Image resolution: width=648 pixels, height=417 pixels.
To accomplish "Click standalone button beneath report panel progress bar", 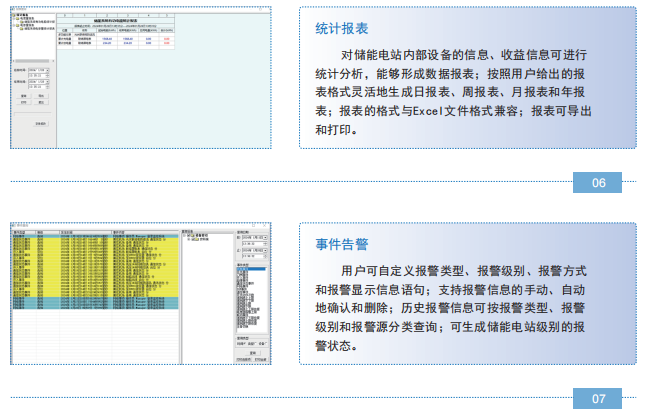I will (x=40, y=124).
